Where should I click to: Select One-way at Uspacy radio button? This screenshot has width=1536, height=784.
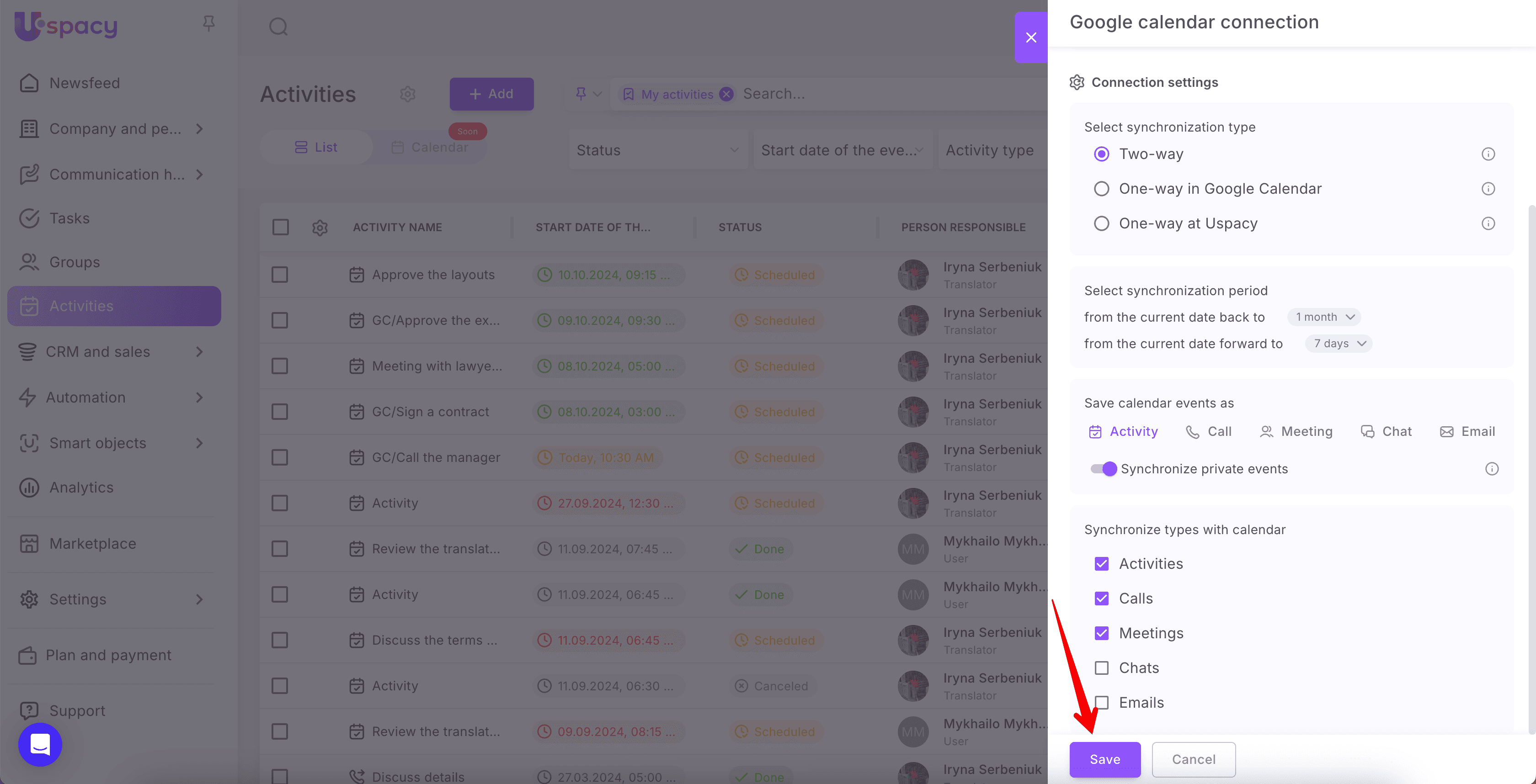1101,223
